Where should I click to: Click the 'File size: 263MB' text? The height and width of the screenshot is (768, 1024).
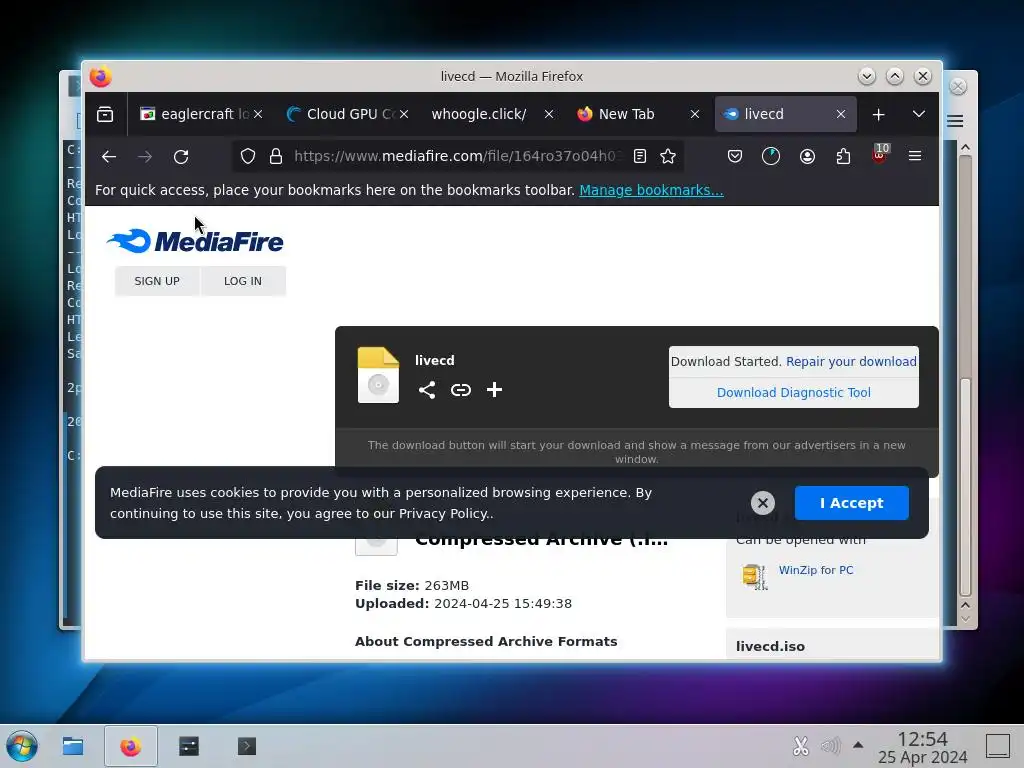(412, 585)
